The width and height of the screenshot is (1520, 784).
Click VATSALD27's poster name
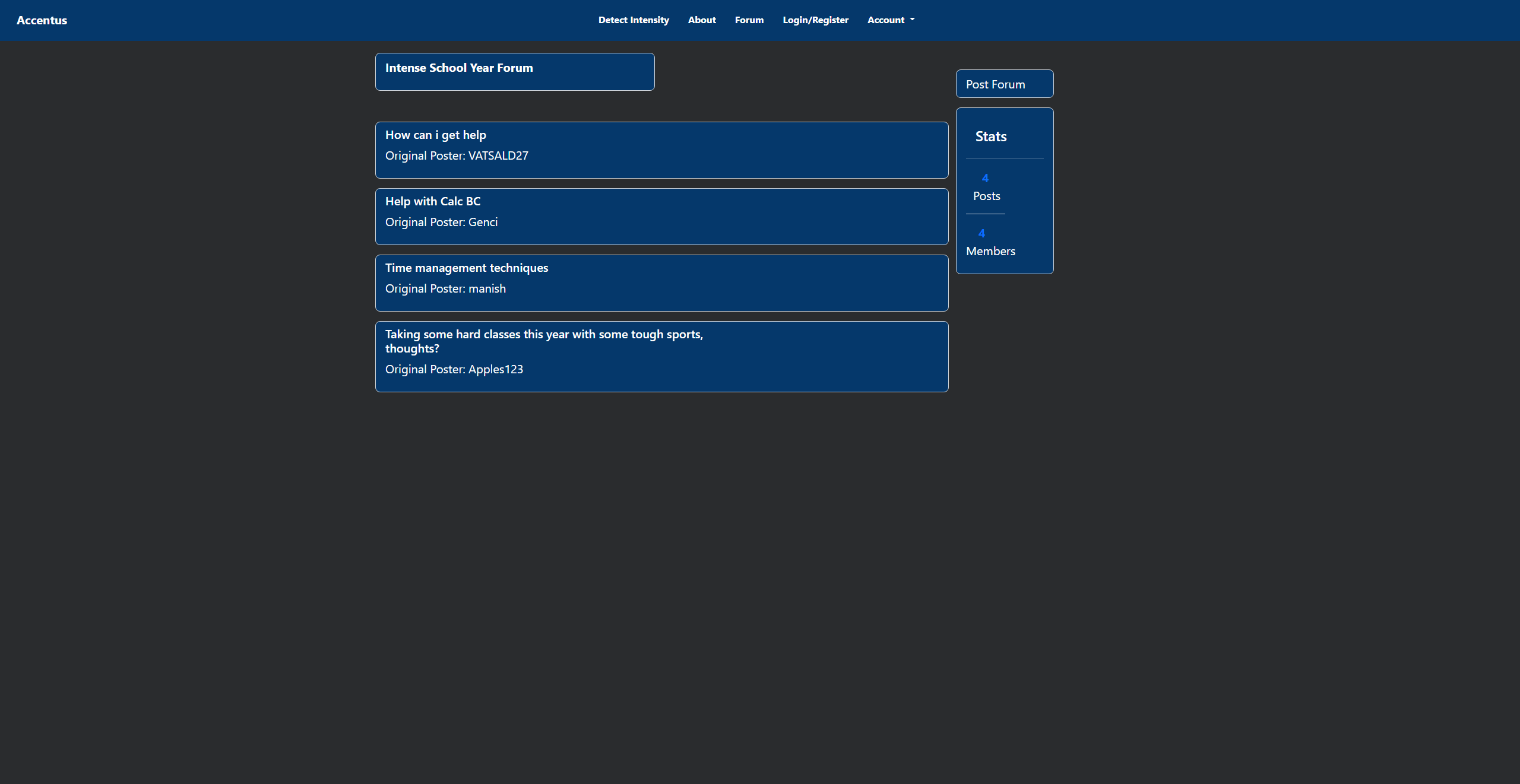pos(498,155)
